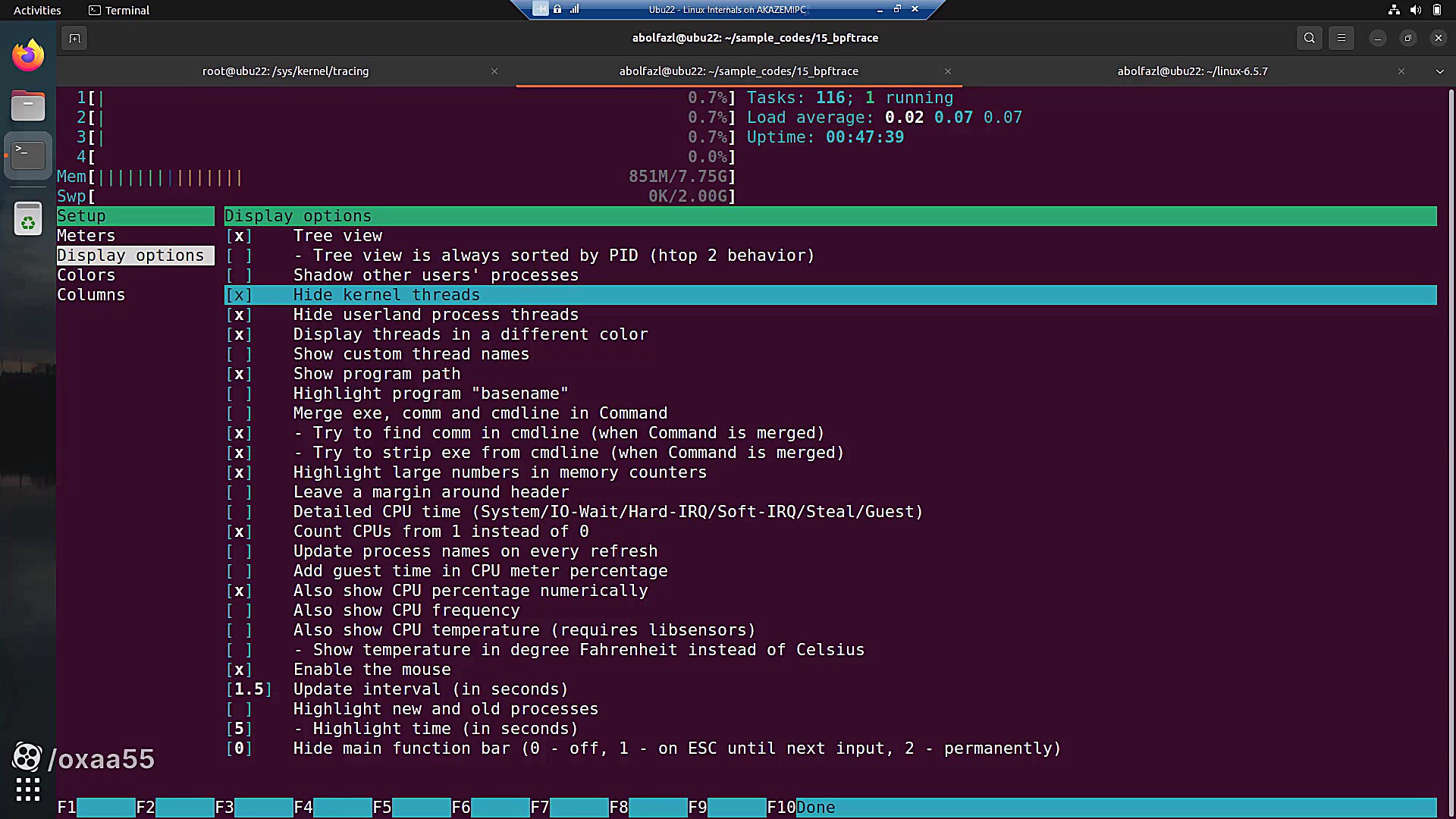Toggle Also show CPU percentage numerically
The height and width of the screenshot is (819, 1456).
coord(239,591)
